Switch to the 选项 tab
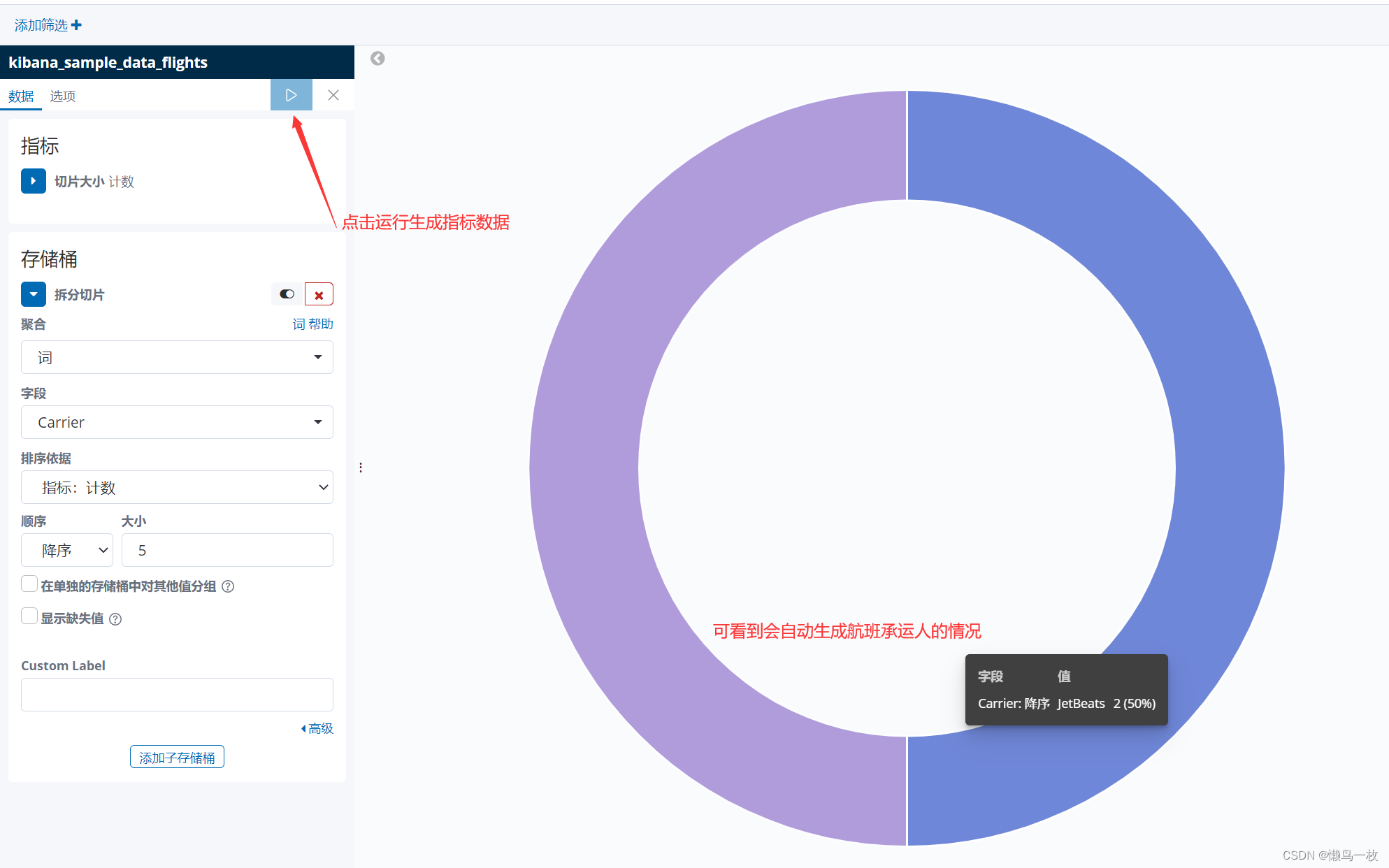Image resolution: width=1389 pixels, height=868 pixels. point(62,96)
